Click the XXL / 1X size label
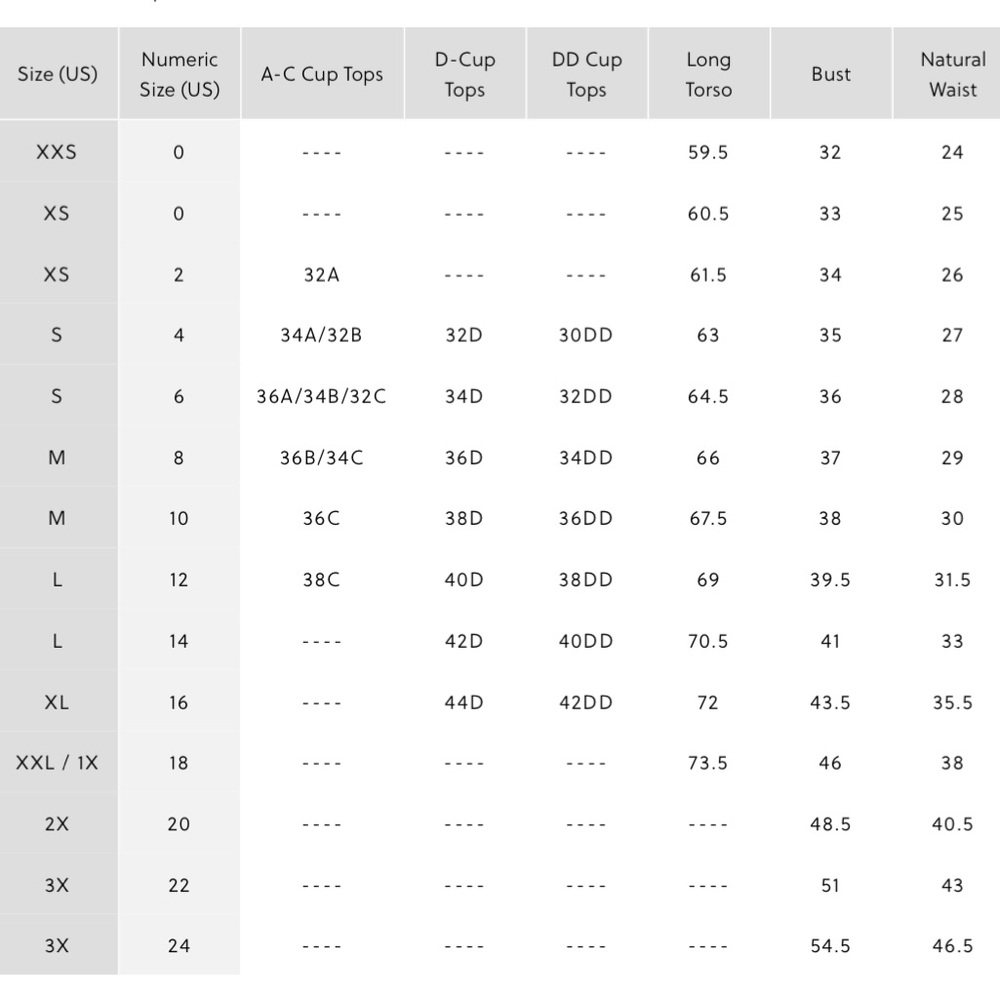The height and width of the screenshot is (1000, 1000). [57, 763]
